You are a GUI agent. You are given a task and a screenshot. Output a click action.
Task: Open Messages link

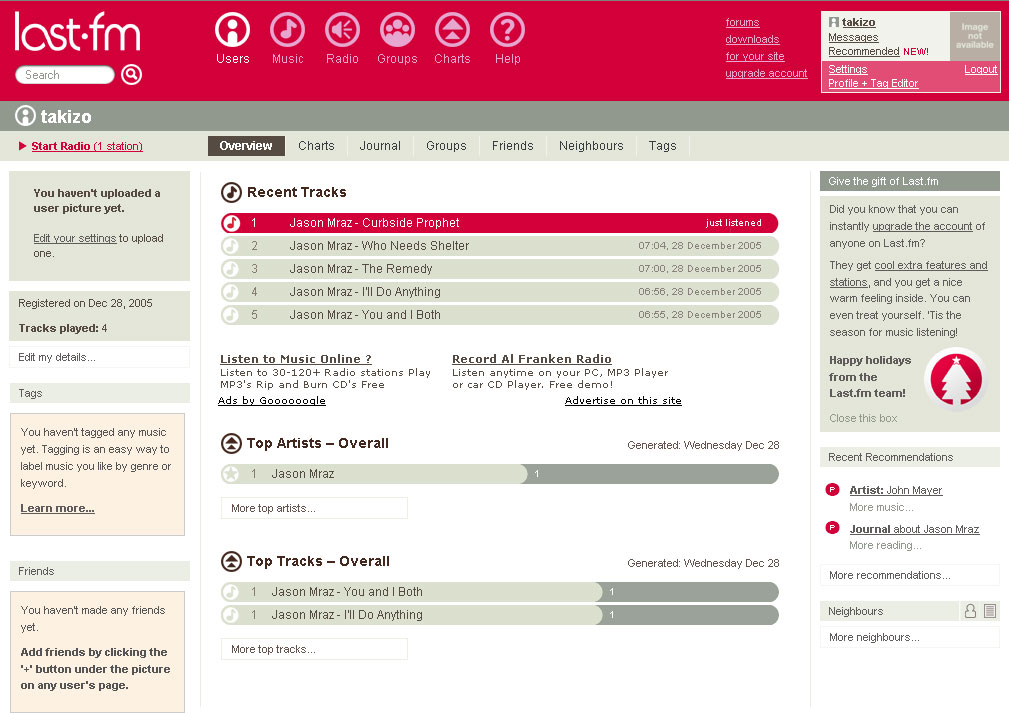point(853,37)
